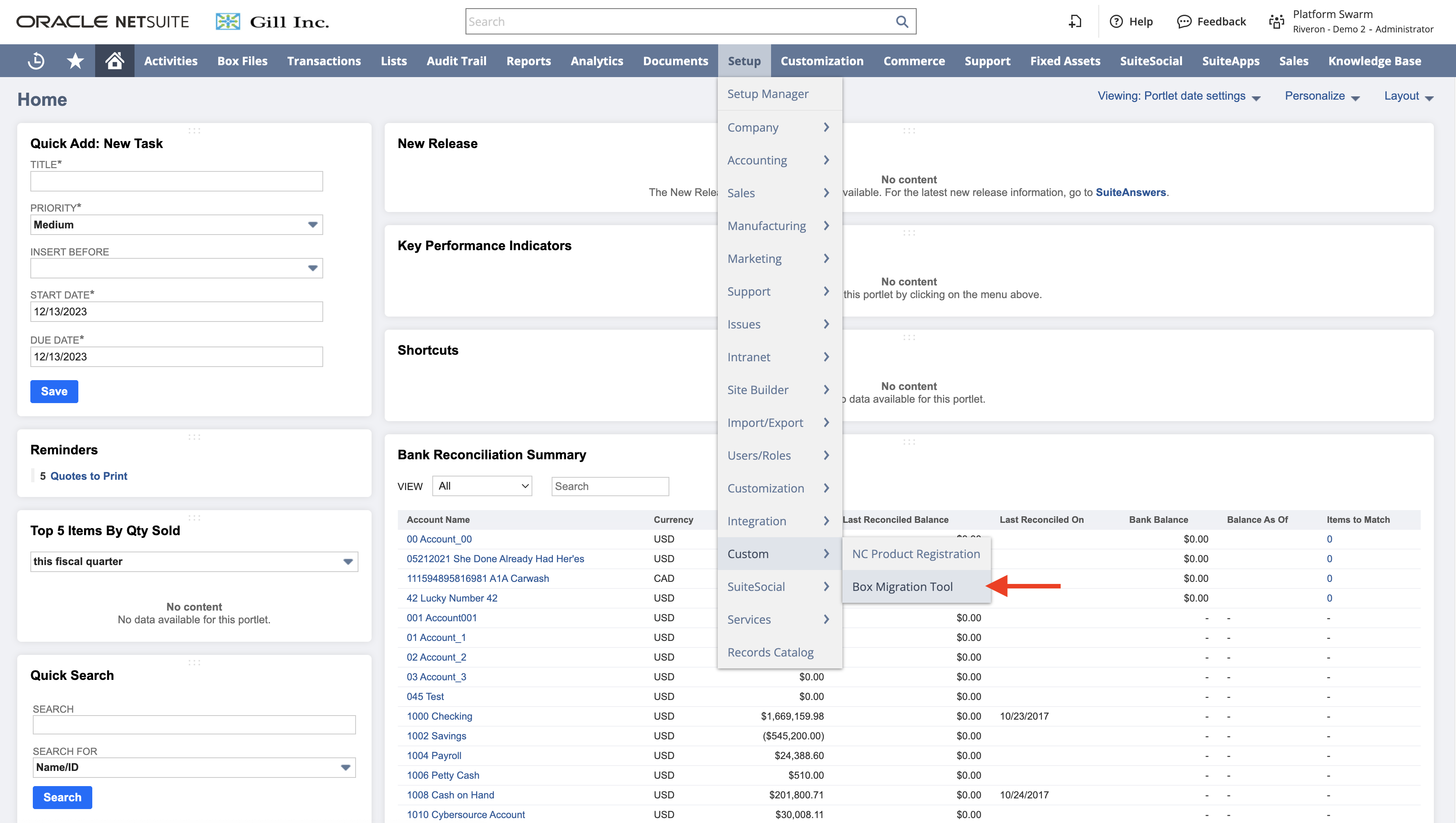
Task: Open the Services menu entry
Action: tap(779, 620)
